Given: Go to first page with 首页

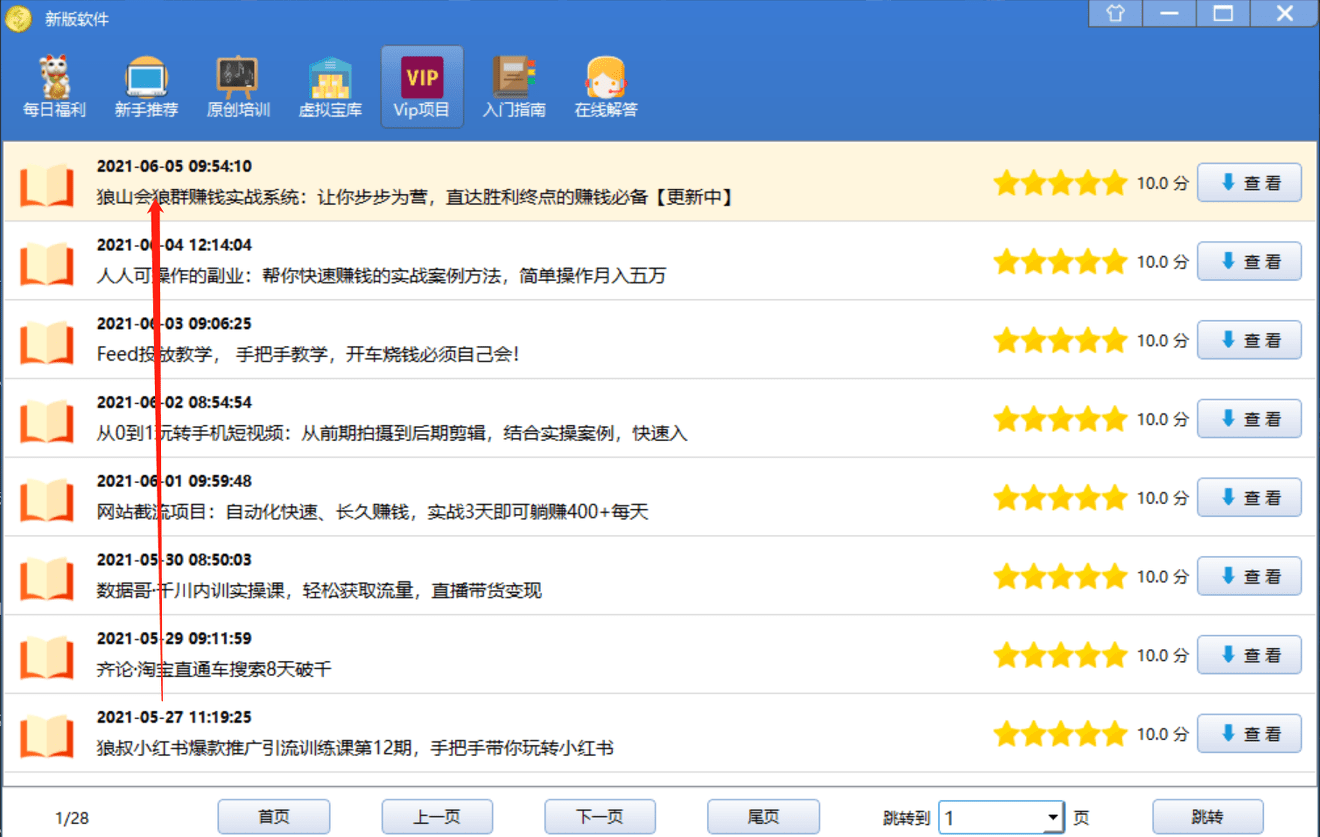Looking at the screenshot, I should pos(273,817).
